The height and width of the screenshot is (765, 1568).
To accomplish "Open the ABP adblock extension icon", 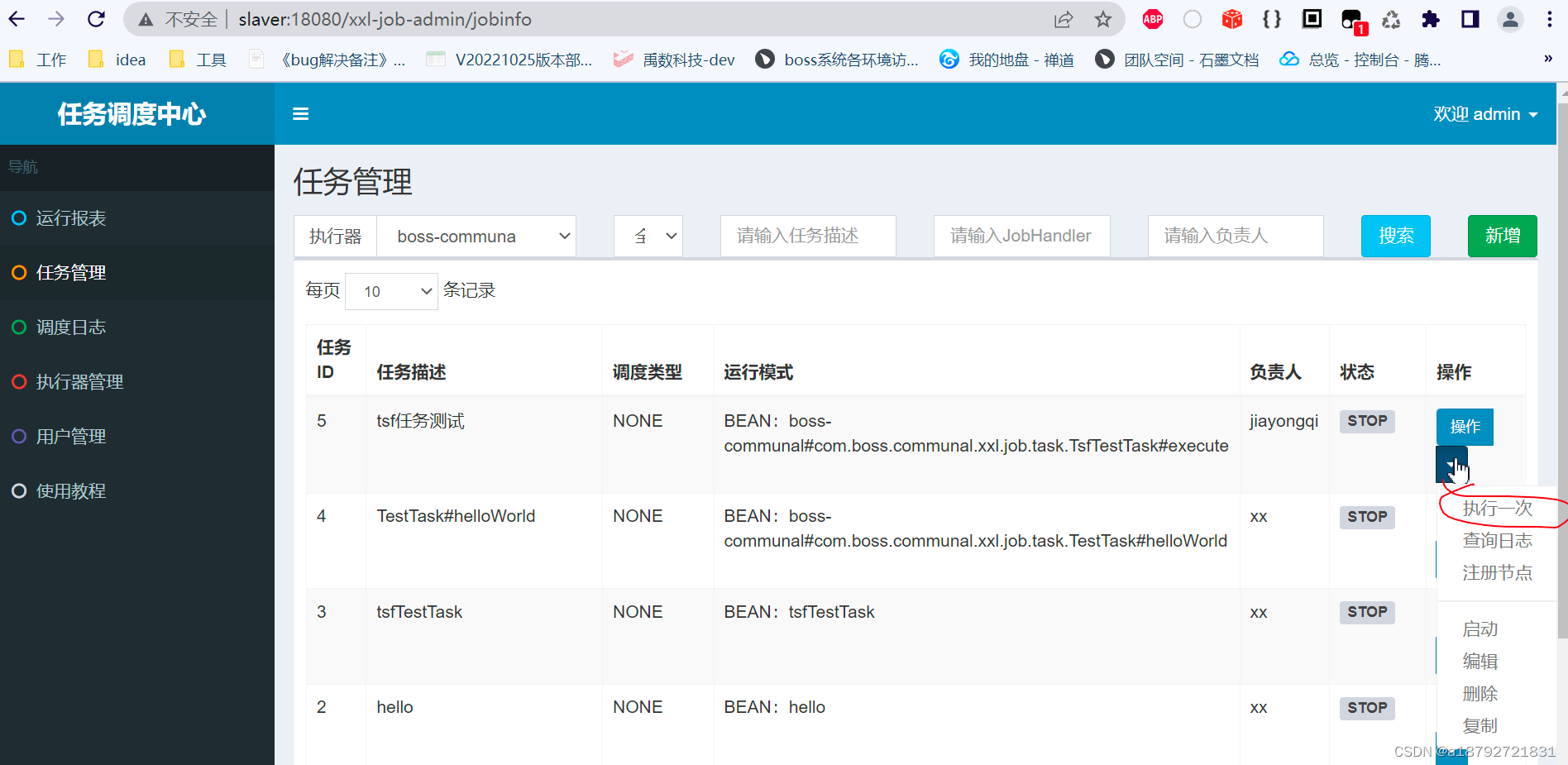I will click(x=1153, y=19).
